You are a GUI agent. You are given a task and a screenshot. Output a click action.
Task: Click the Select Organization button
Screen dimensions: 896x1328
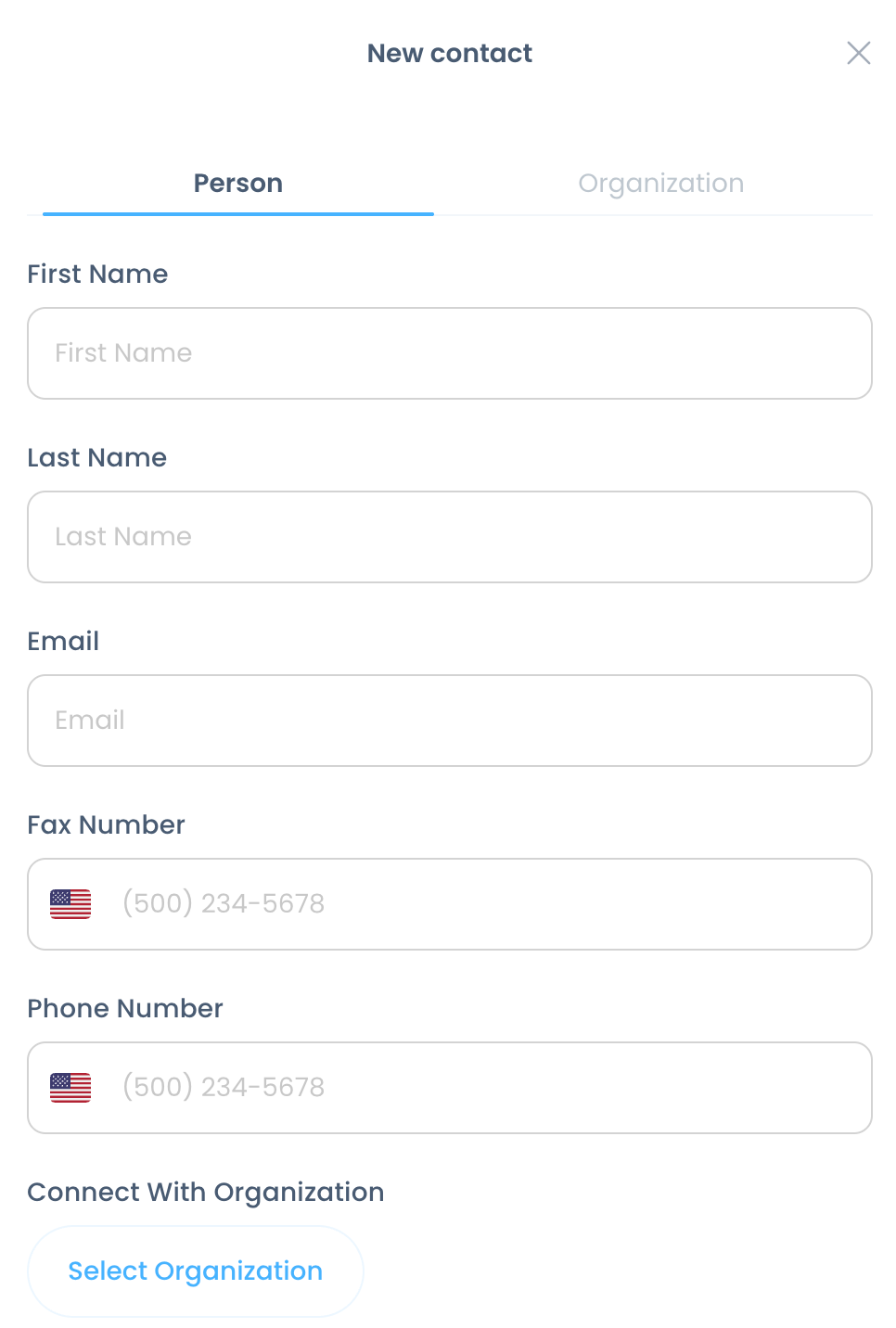click(196, 1271)
